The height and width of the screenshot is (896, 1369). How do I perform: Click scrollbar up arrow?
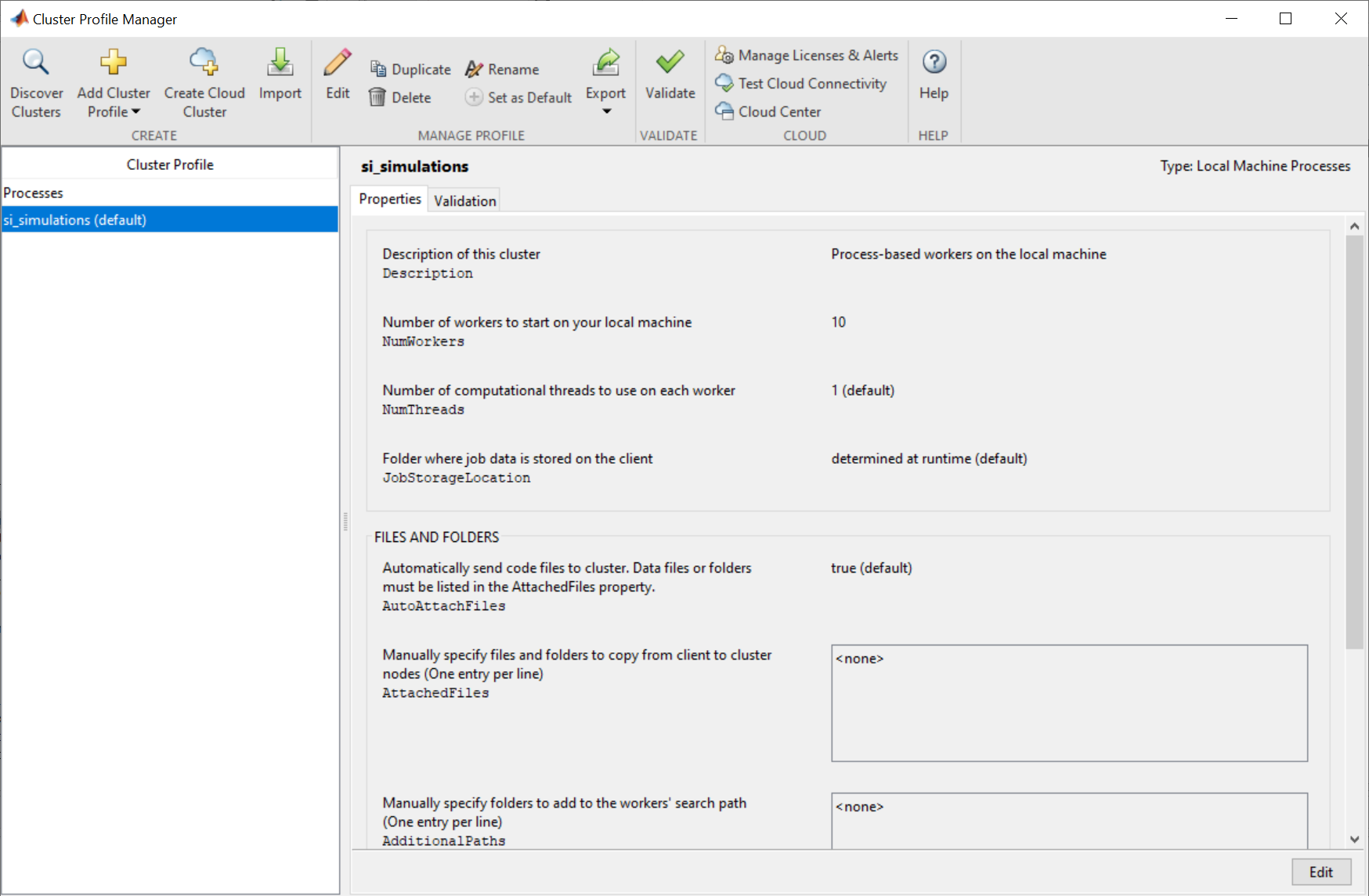coord(1354,226)
